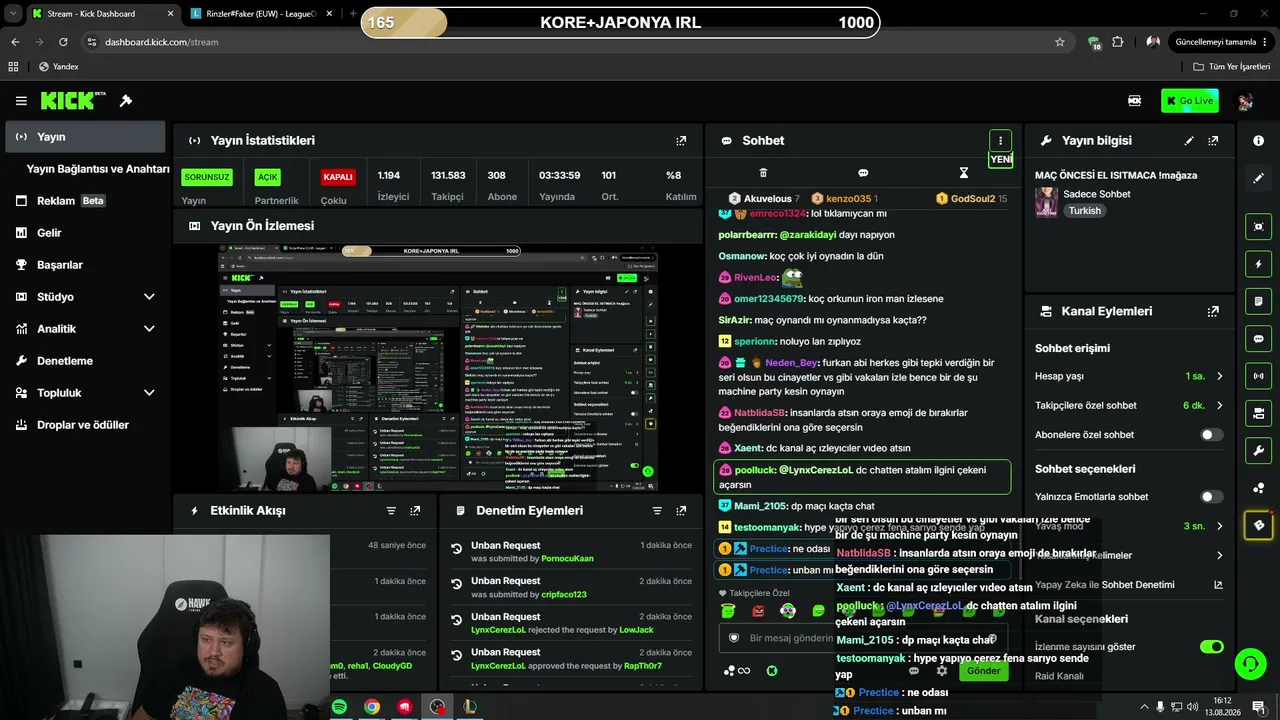Viewport: 1280px width, 720px height.
Task: Click the moderator hammer icon next to Kick logo
Action: click(x=126, y=101)
